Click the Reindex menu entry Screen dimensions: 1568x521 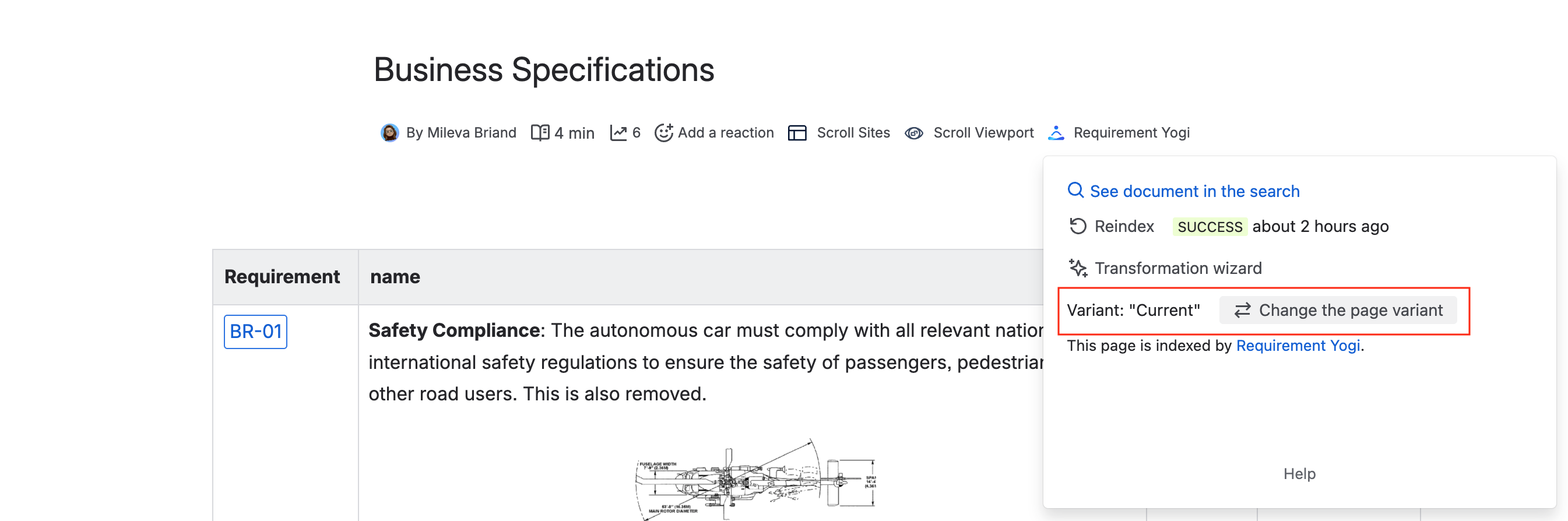[x=1124, y=227]
